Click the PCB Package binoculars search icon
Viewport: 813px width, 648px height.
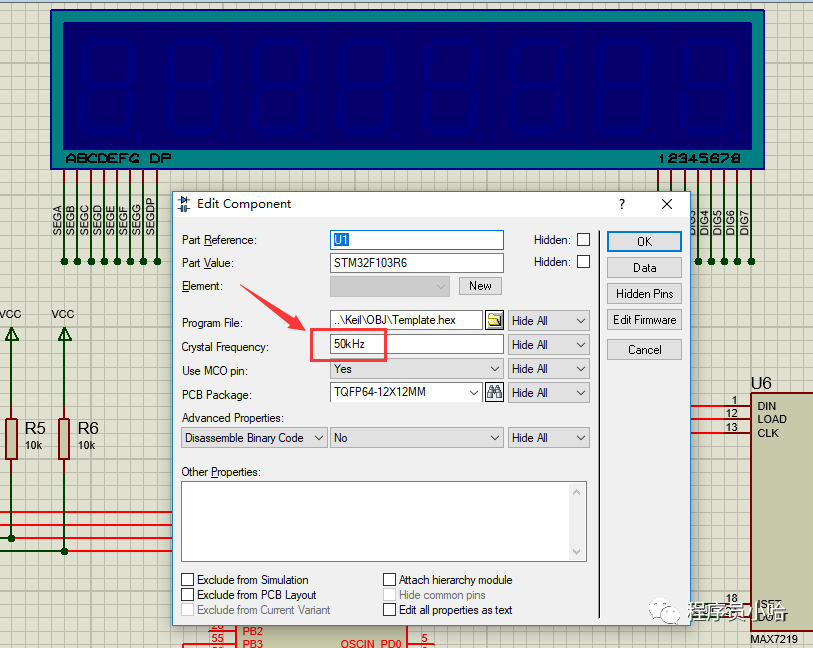[x=494, y=393]
